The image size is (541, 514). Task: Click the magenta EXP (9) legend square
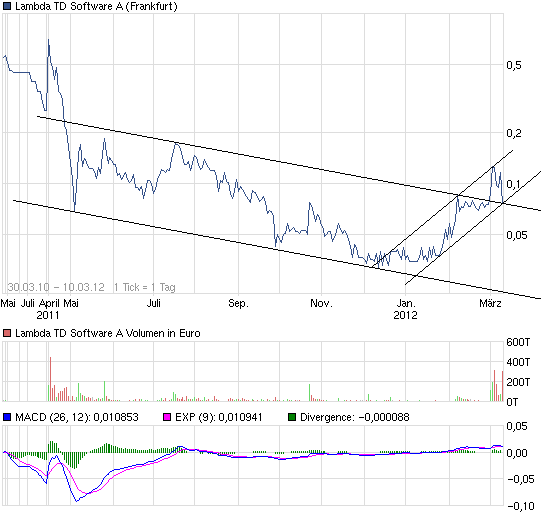coord(167,417)
